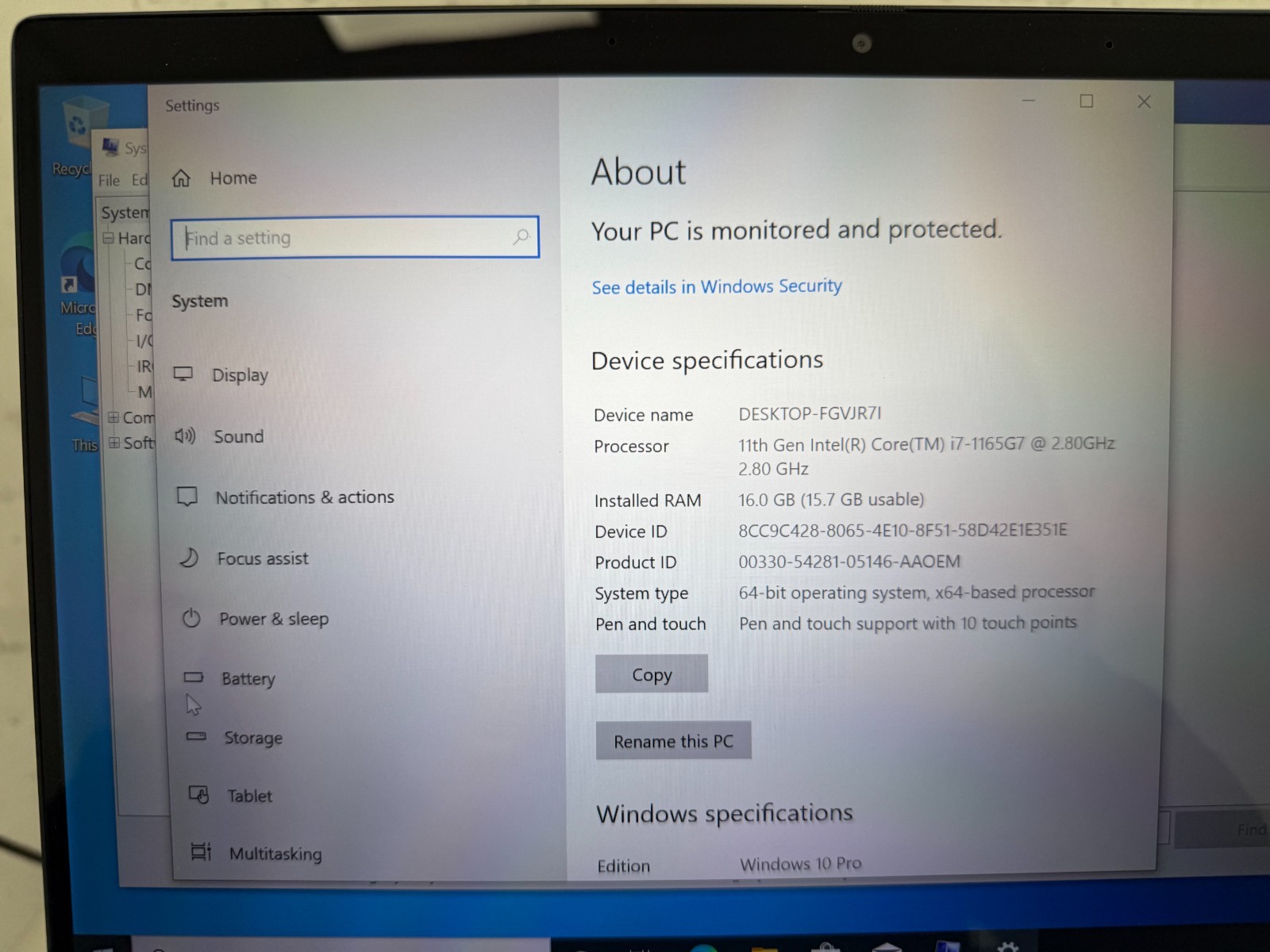This screenshot has width=1270, height=952.
Task: Click the Installed RAM value 16.0 GB
Action: (831, 500)
